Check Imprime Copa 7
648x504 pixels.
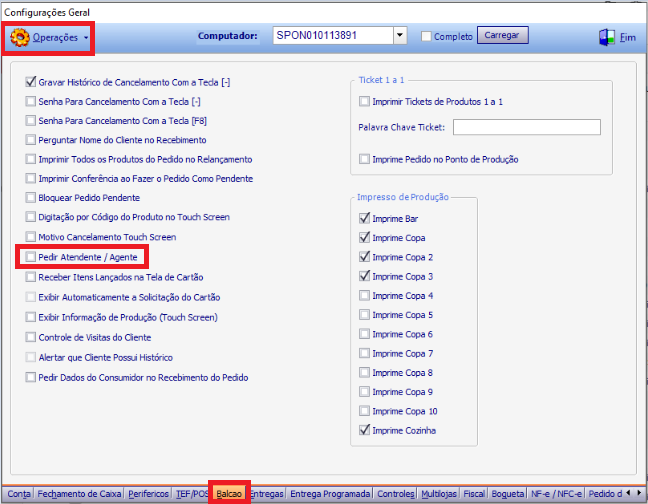pyautogui.click(x=364, y=353)
